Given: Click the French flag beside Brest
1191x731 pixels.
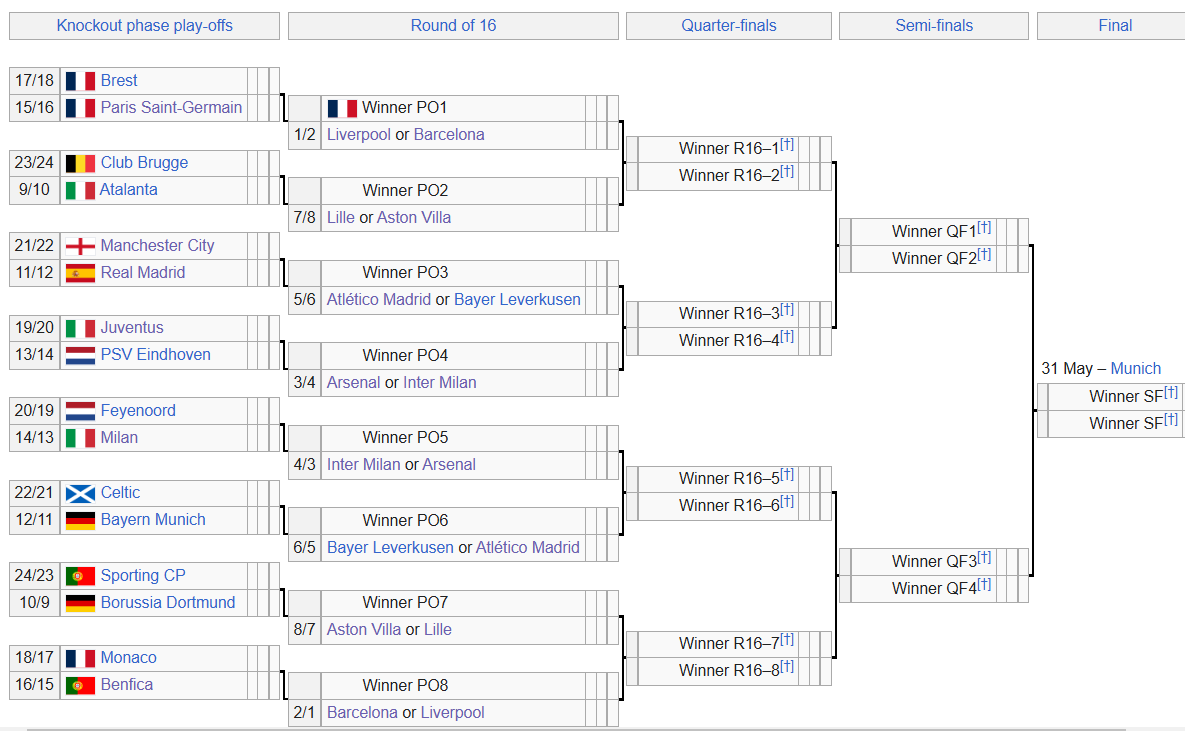Looking at the screenshot, I should tap(80, 81).
